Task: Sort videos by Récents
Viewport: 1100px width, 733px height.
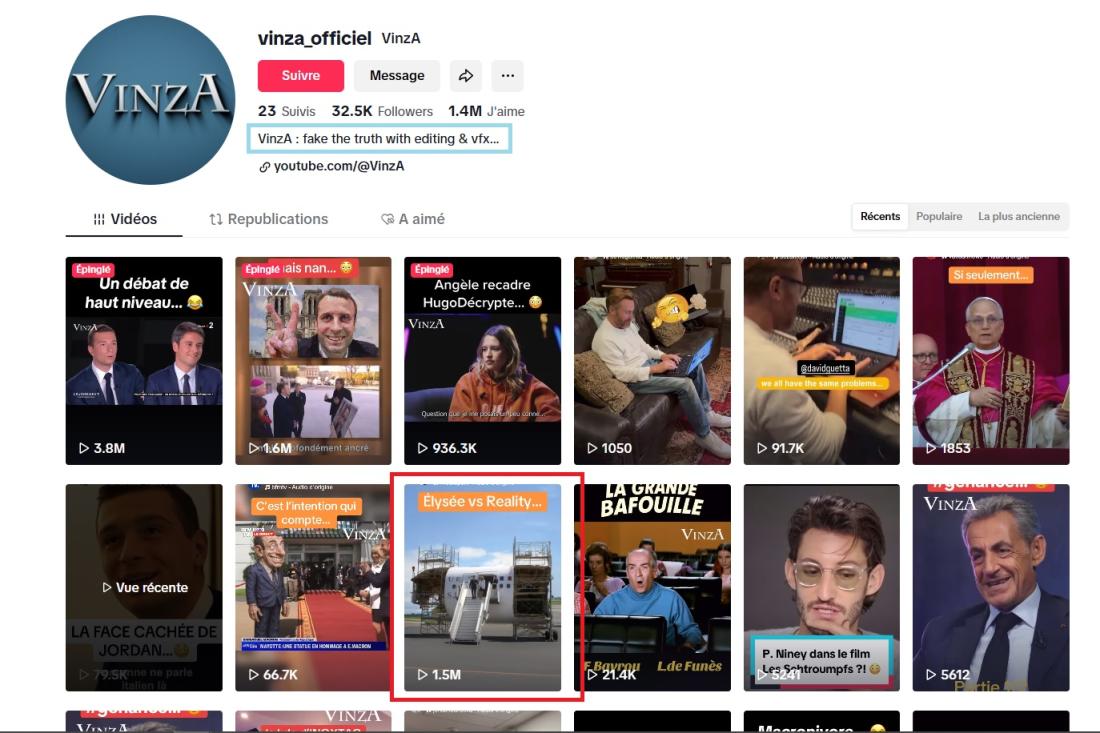Action: tap(880, 217)
